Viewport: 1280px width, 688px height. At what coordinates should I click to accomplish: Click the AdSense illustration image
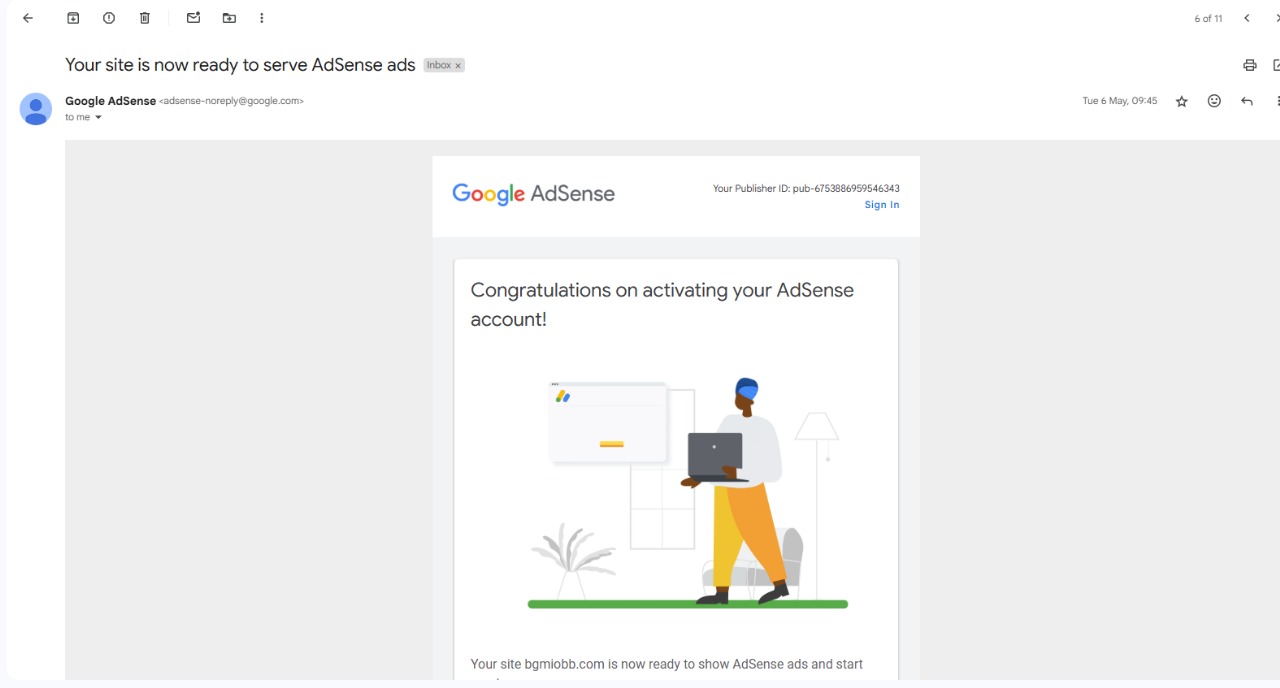point(688,492)
